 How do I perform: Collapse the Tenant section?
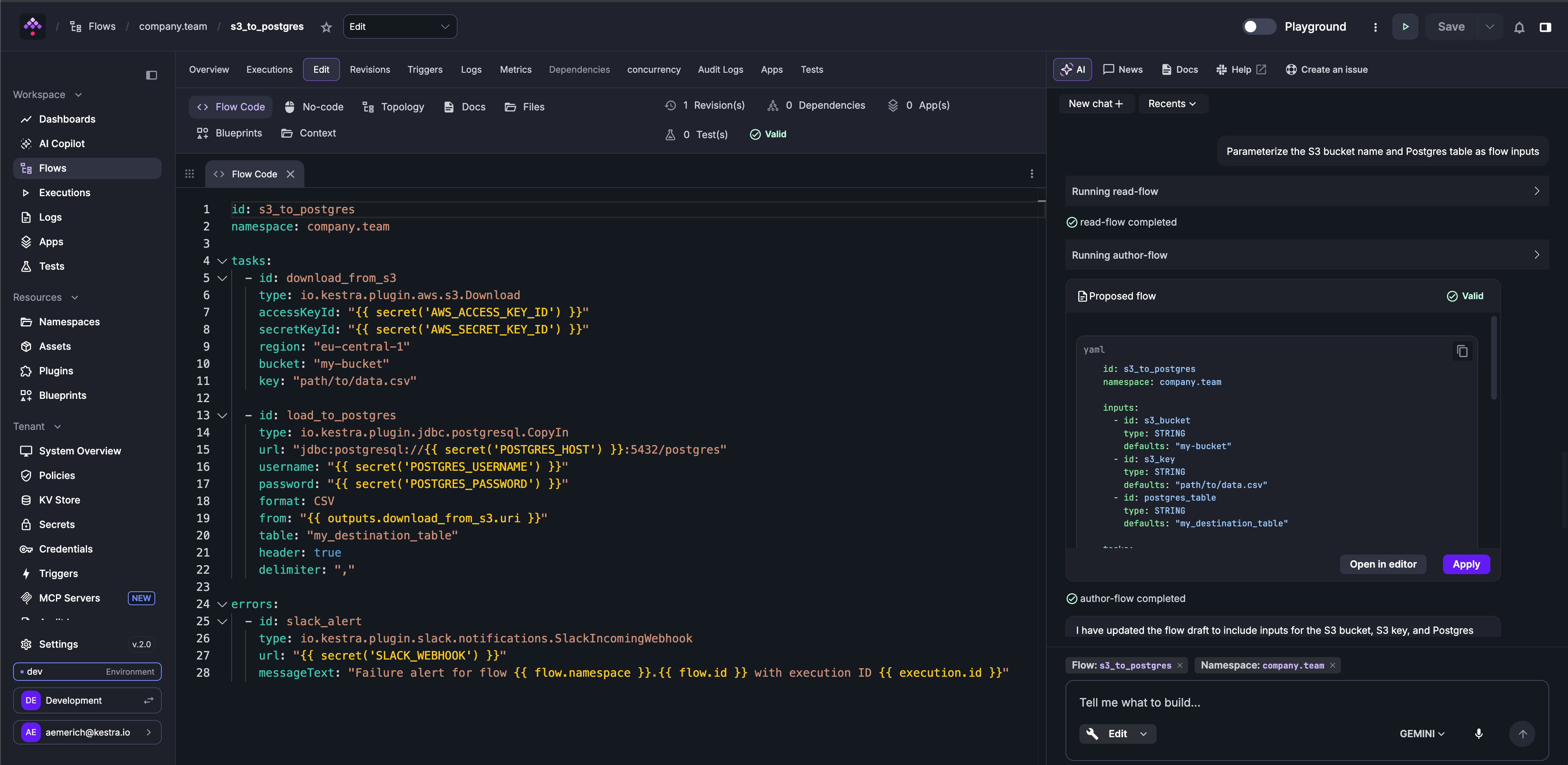pyautogui.click(x=37, y=426)
